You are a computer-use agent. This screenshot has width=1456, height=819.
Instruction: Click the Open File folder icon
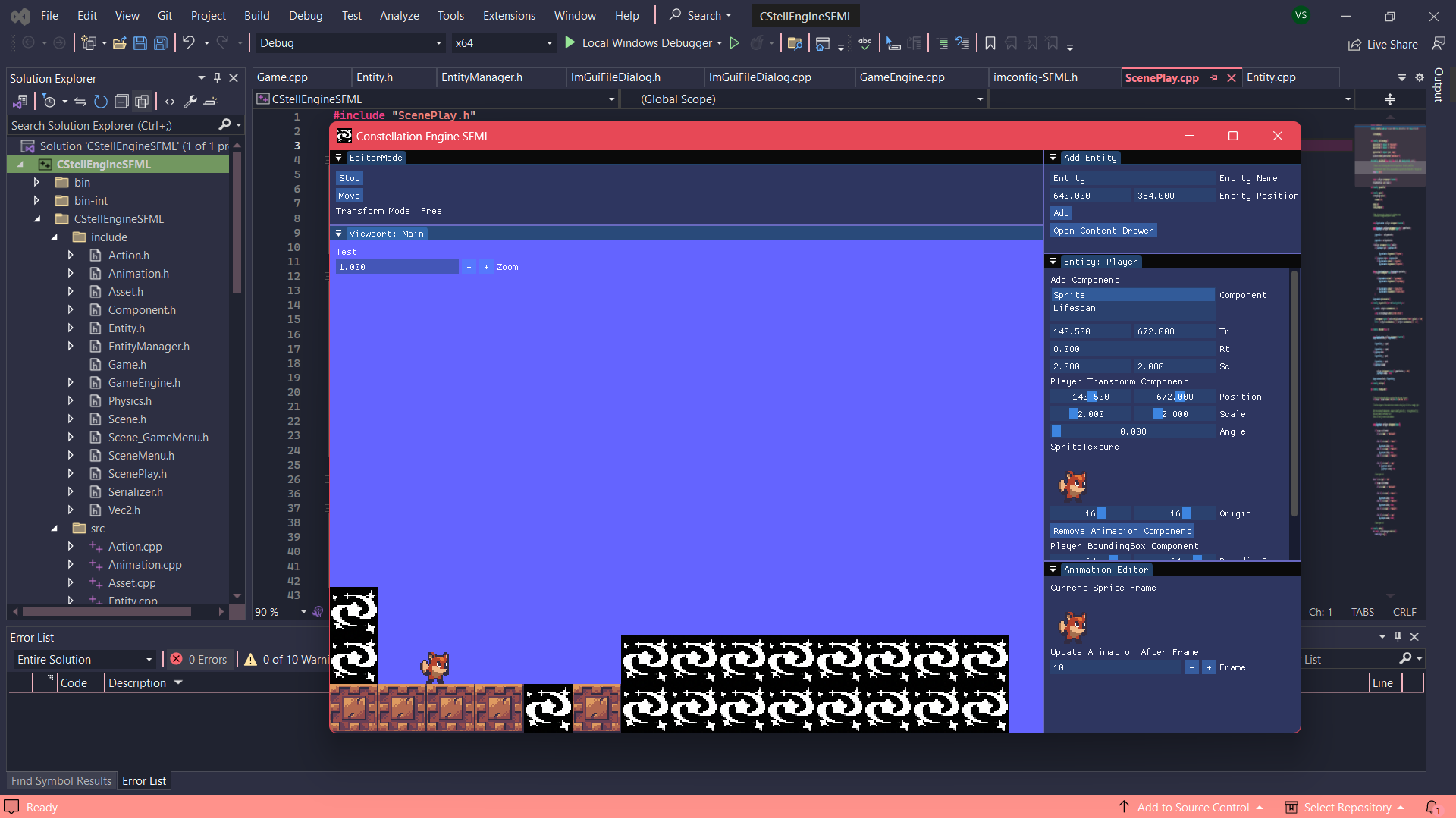(119, 43)
